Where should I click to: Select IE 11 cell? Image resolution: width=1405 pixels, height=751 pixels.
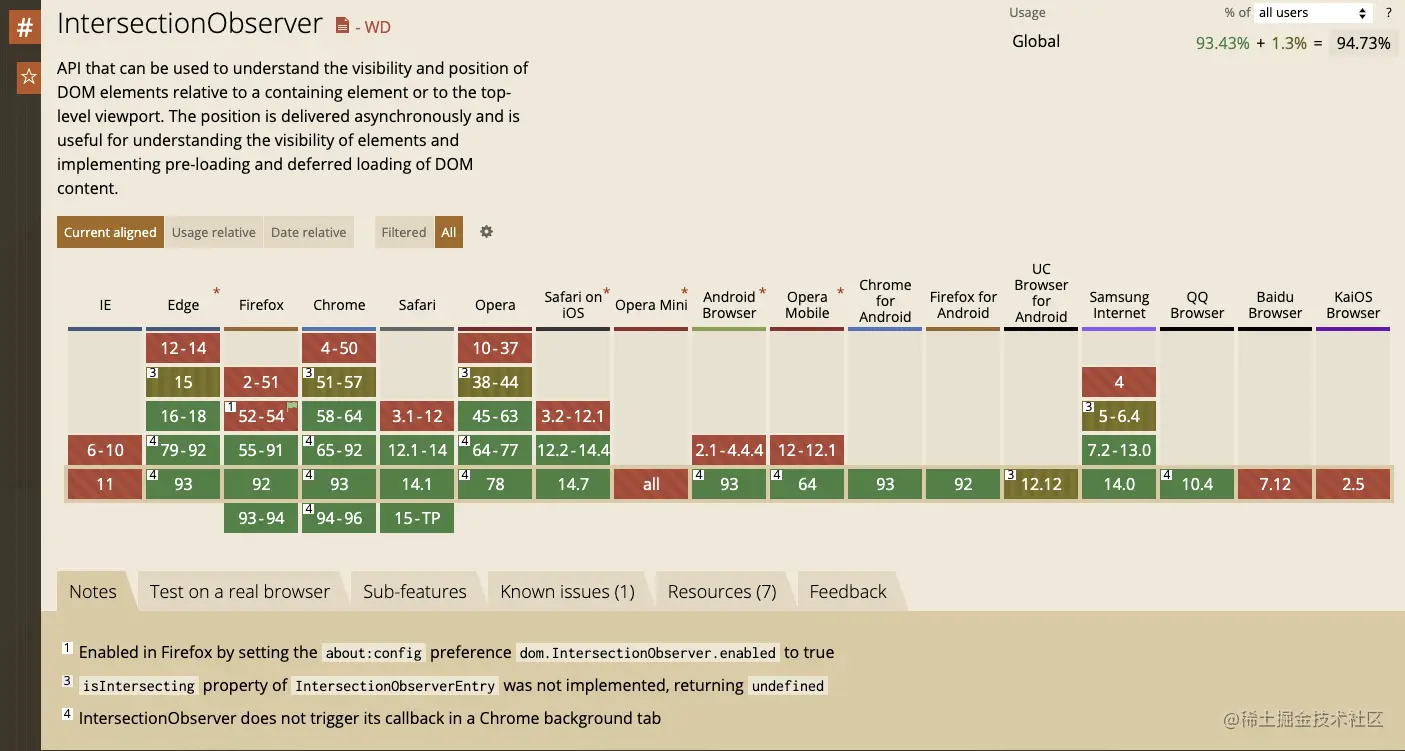coord(105,484)
